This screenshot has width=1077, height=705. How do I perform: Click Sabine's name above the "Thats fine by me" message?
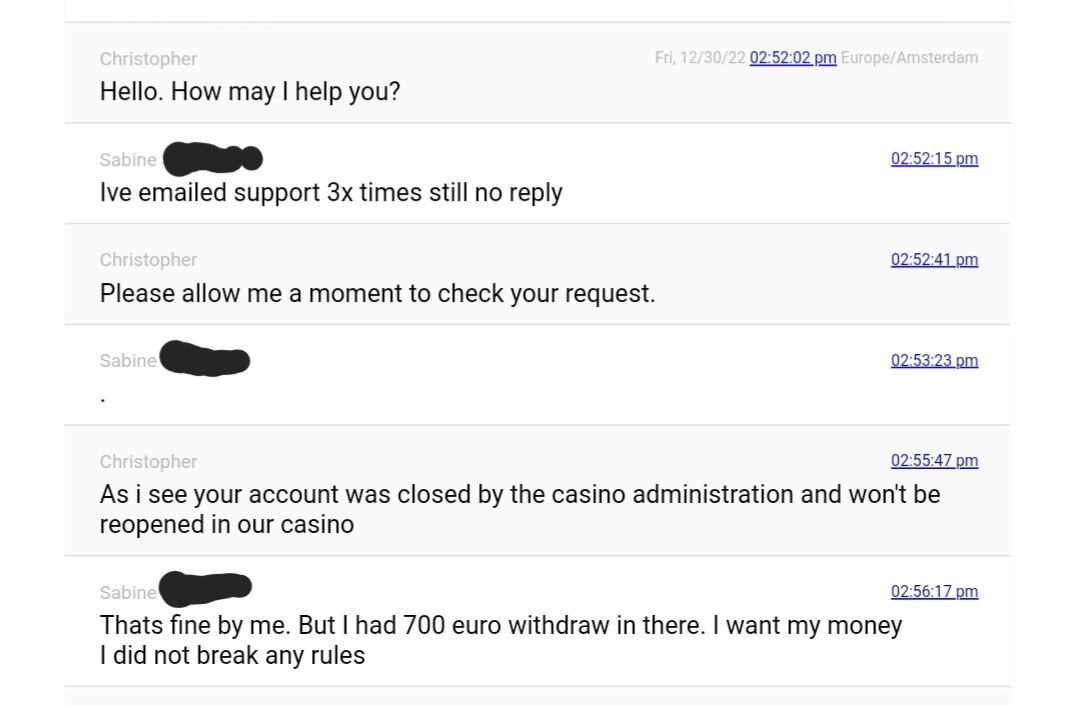click(x=128, y=593)
